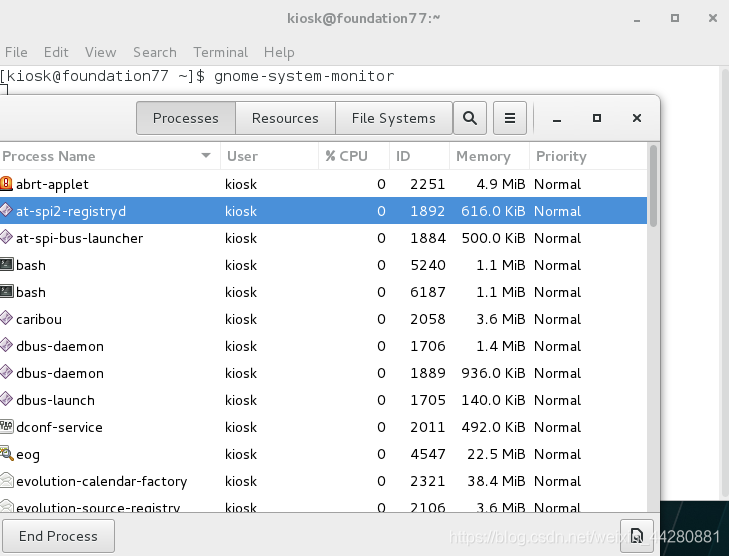Viewport: 729px width, 556px height.
Task: Click the caribou process icon
Action: click(x=6, y=318)
